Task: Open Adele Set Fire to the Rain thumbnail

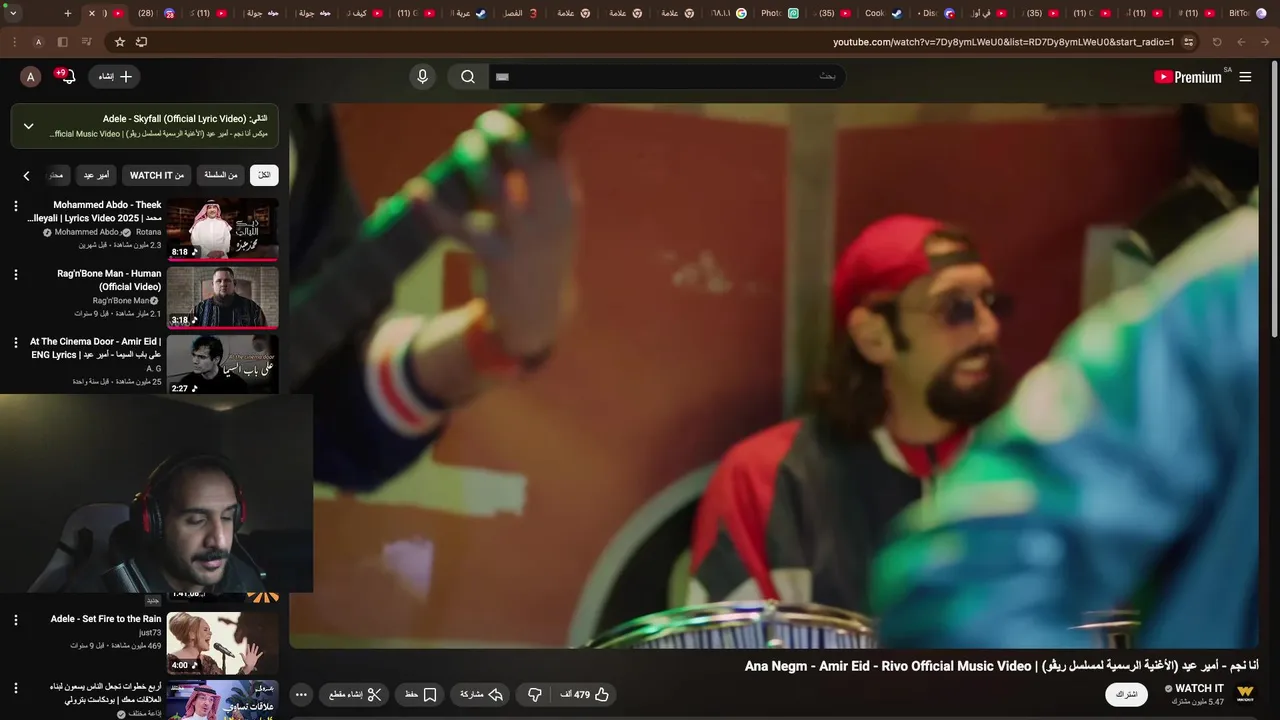Action: pos(222,643)
